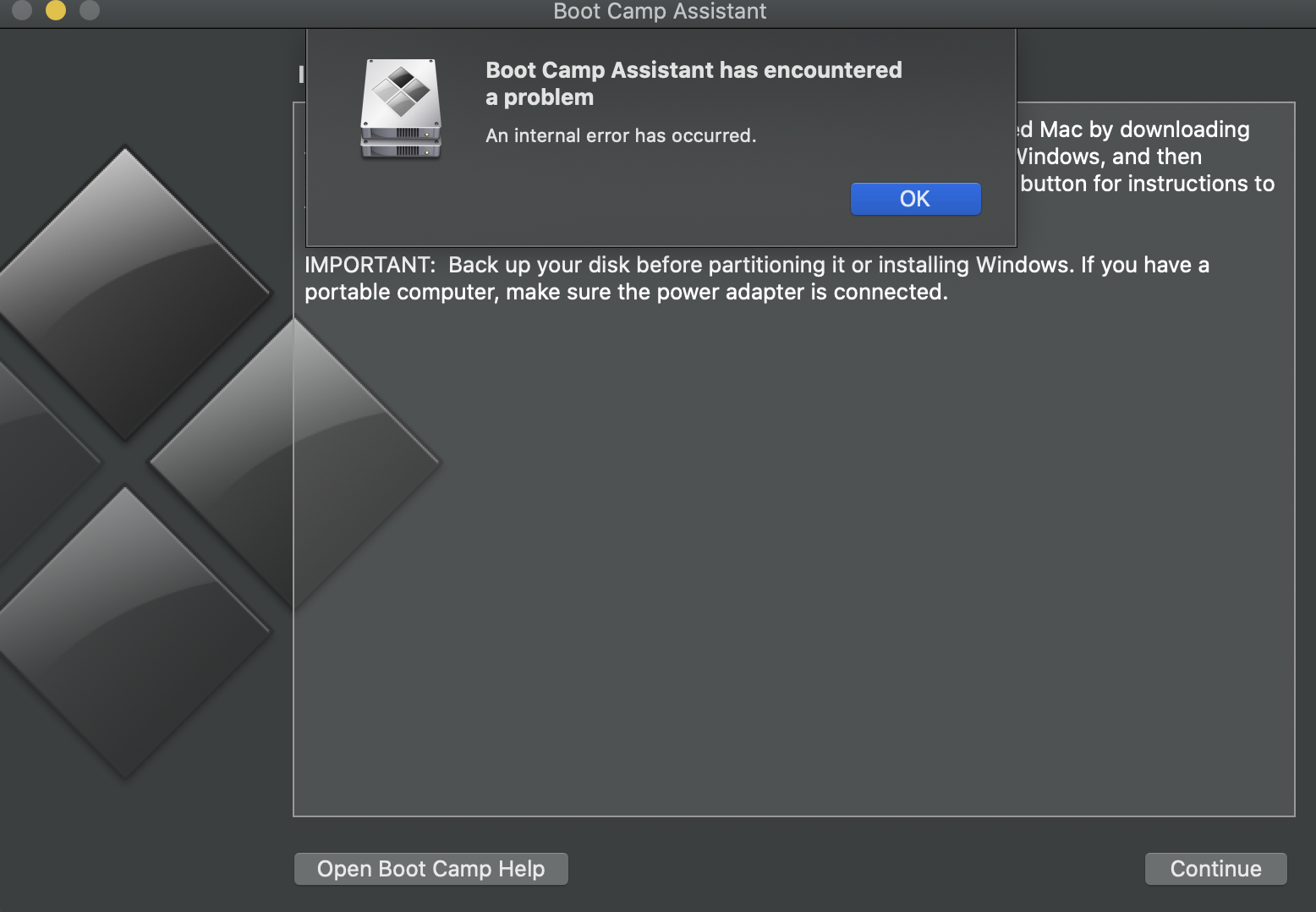Click the 'button for instructions to' text
The image size is (1316, 912).
(x=1147, y=184)
